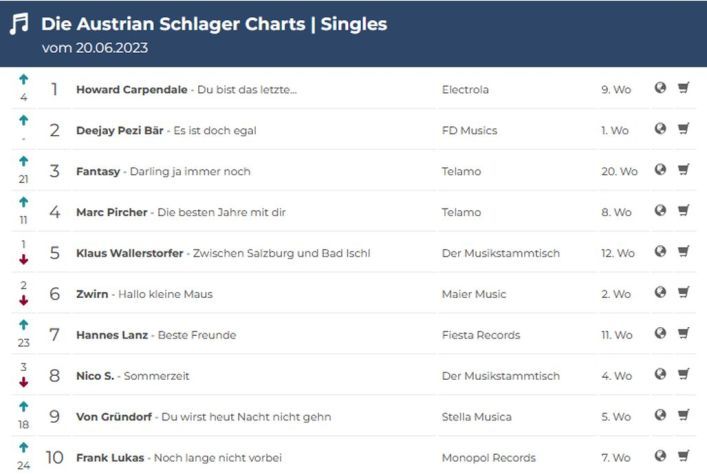Click the Austrian Schlager Charts Singles heading
Viewport: 707px width, 475px height.
[x=214, y=24]
